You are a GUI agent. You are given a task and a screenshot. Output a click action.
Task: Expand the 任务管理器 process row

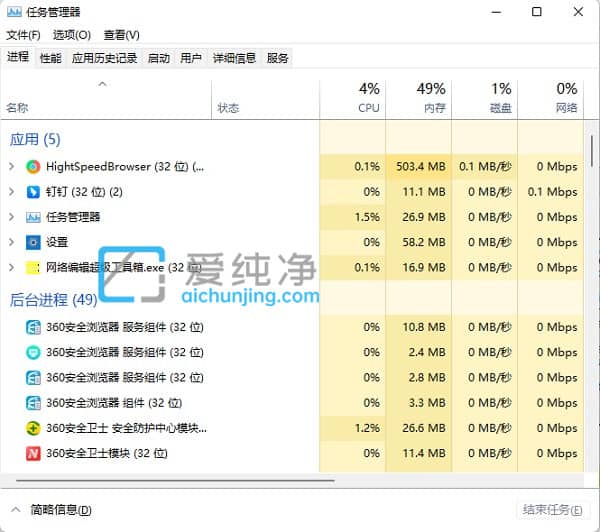pyautogui.click(x=11, y=217)
